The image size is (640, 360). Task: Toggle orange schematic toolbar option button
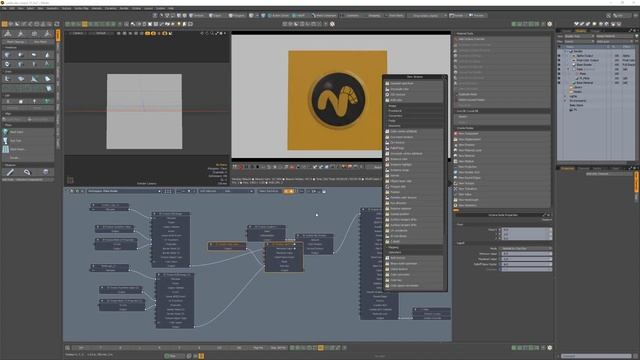289,191
